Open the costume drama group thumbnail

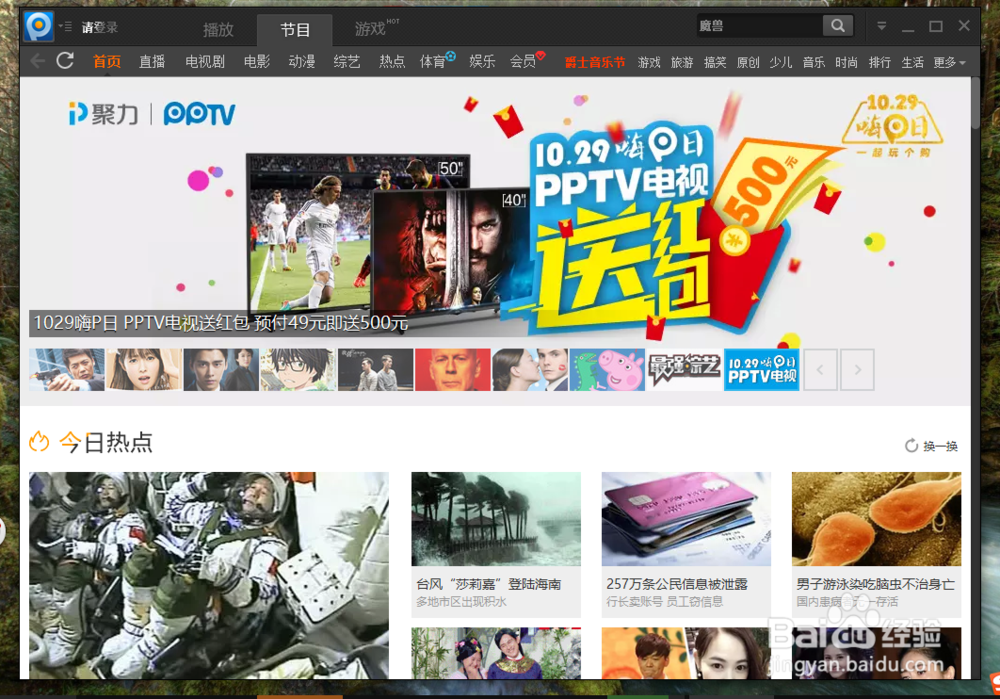[x=496, y=653]
